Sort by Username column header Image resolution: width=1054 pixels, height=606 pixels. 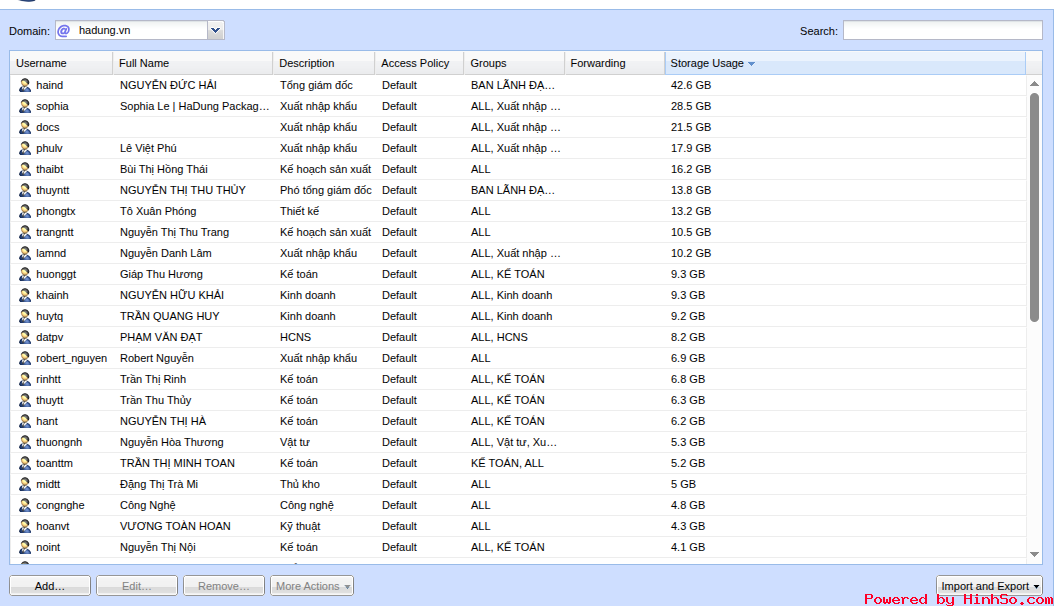point(42,63)
